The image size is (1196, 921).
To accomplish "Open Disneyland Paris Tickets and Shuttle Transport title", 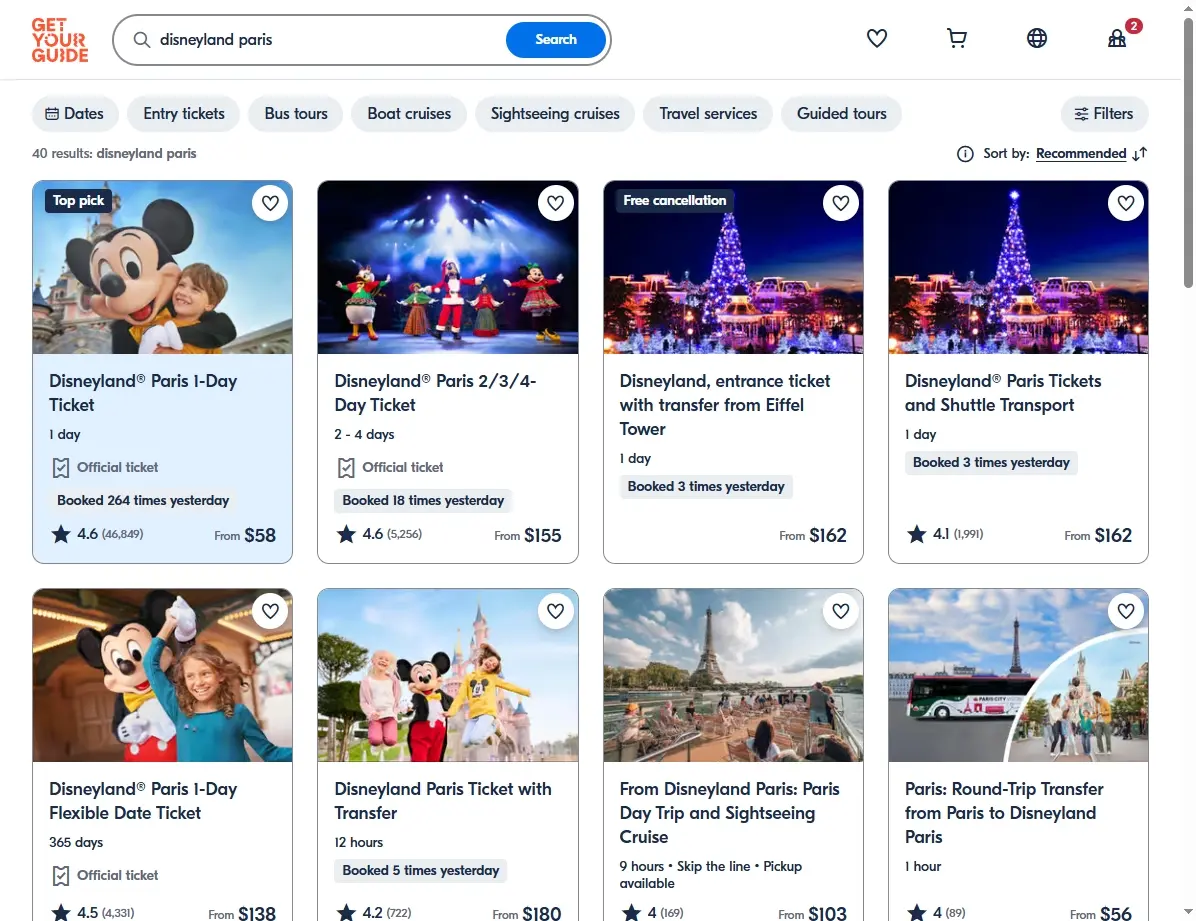I will (x=1003, y=393).
